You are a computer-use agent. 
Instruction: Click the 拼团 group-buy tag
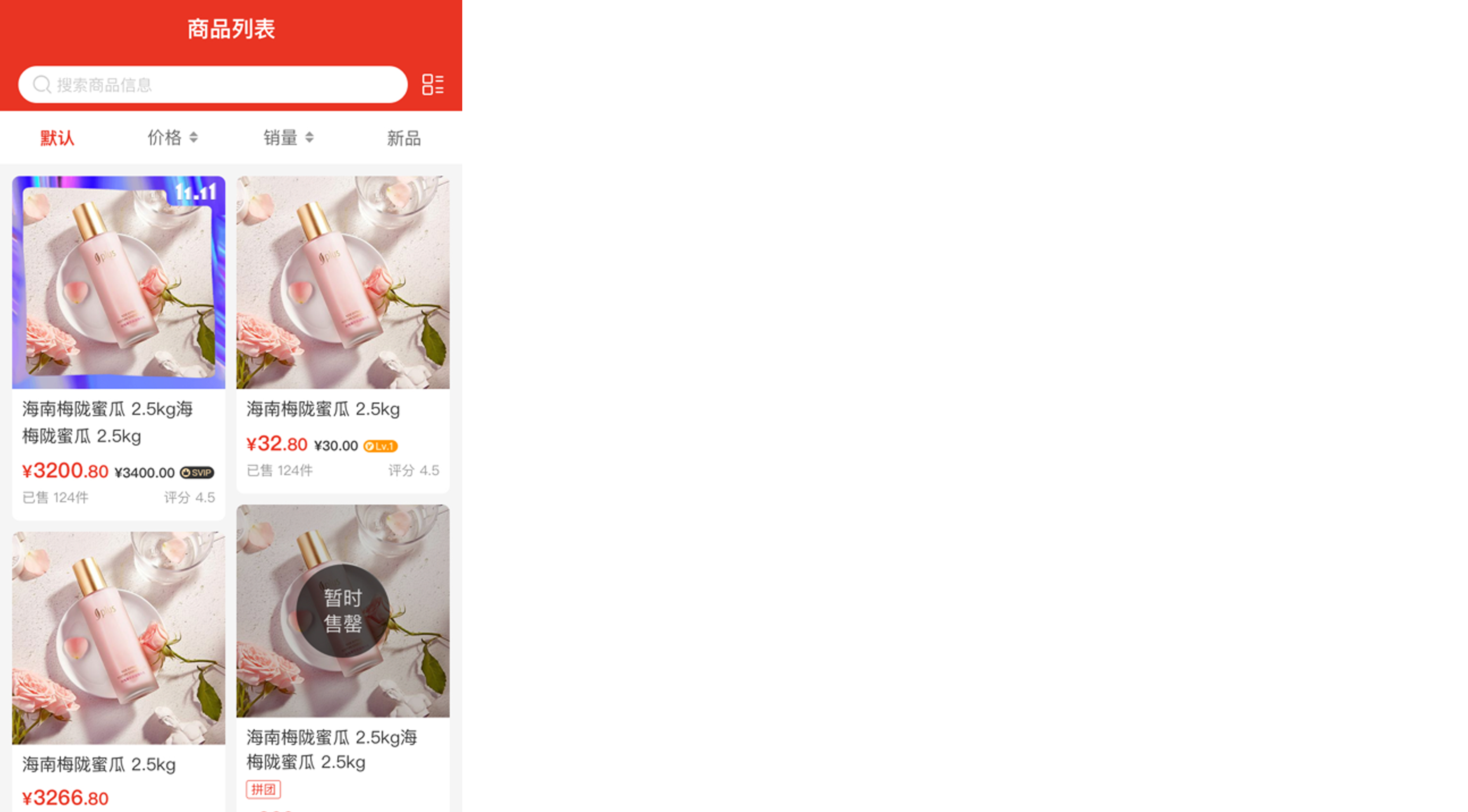coord(263,789)
